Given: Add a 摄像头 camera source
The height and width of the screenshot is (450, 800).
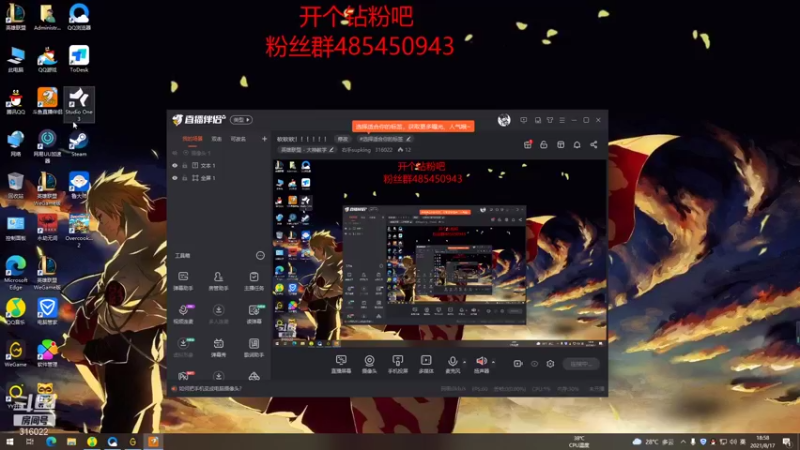Looking at the screenshot, I should tap(369, 364).
